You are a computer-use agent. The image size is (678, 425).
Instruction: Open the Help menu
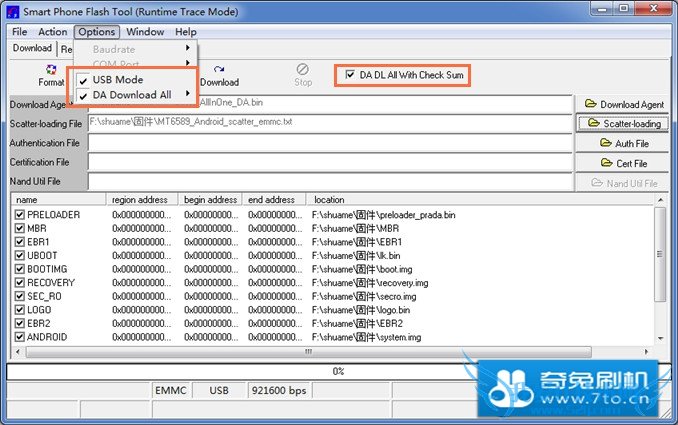[185, 32]
